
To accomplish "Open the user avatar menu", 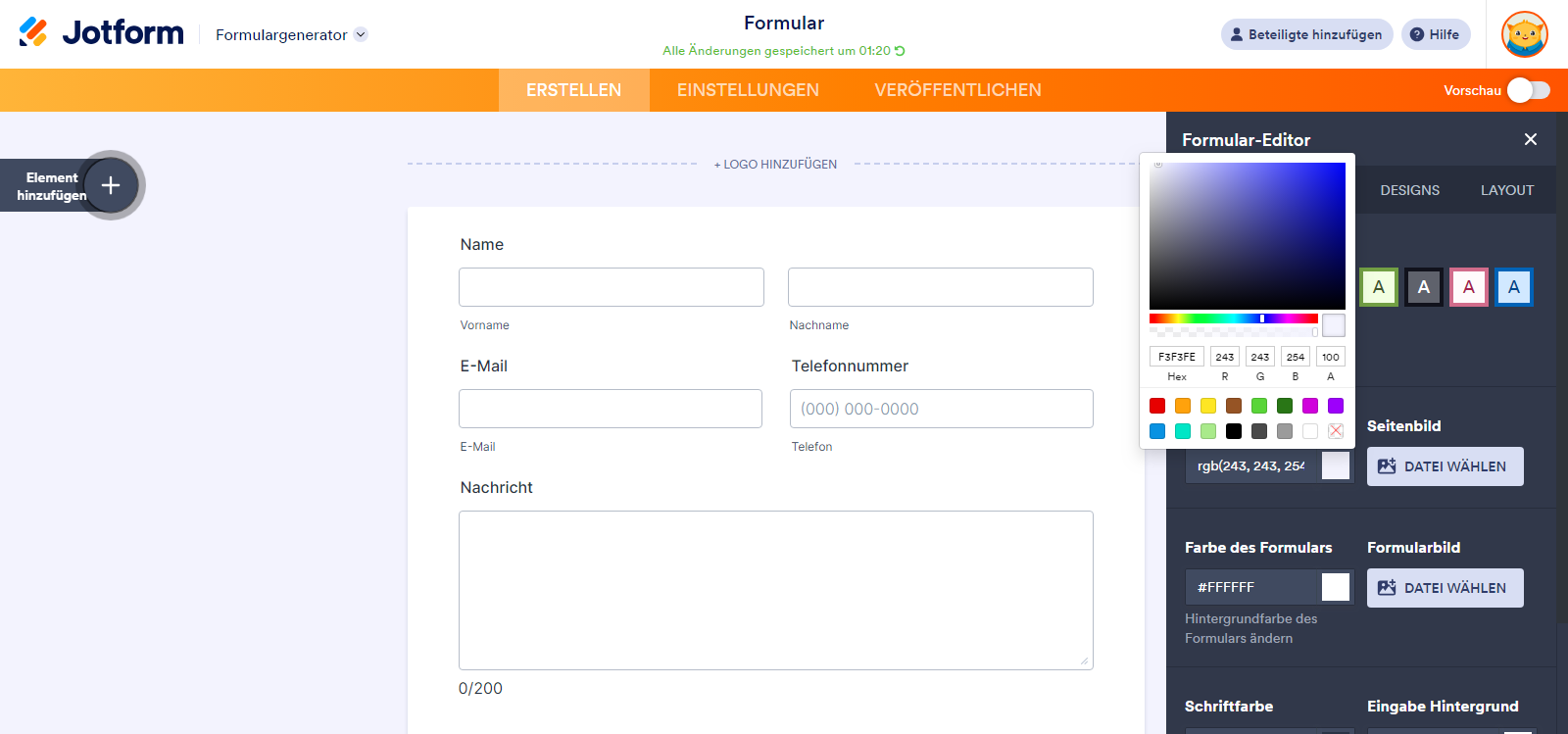I will tap(1524, 34).
